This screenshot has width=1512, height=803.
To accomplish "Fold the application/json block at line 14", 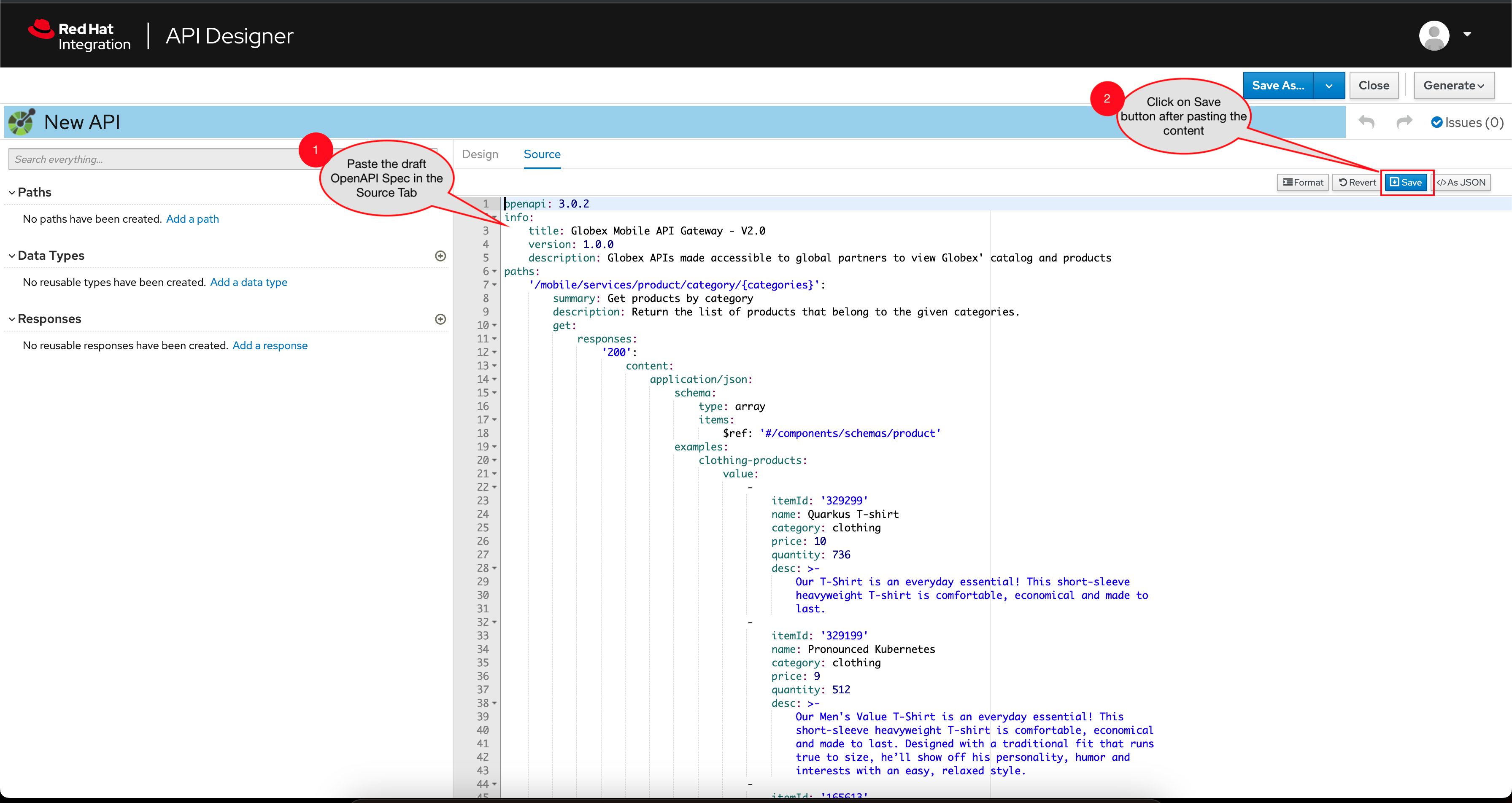I will tap(494, 379).
